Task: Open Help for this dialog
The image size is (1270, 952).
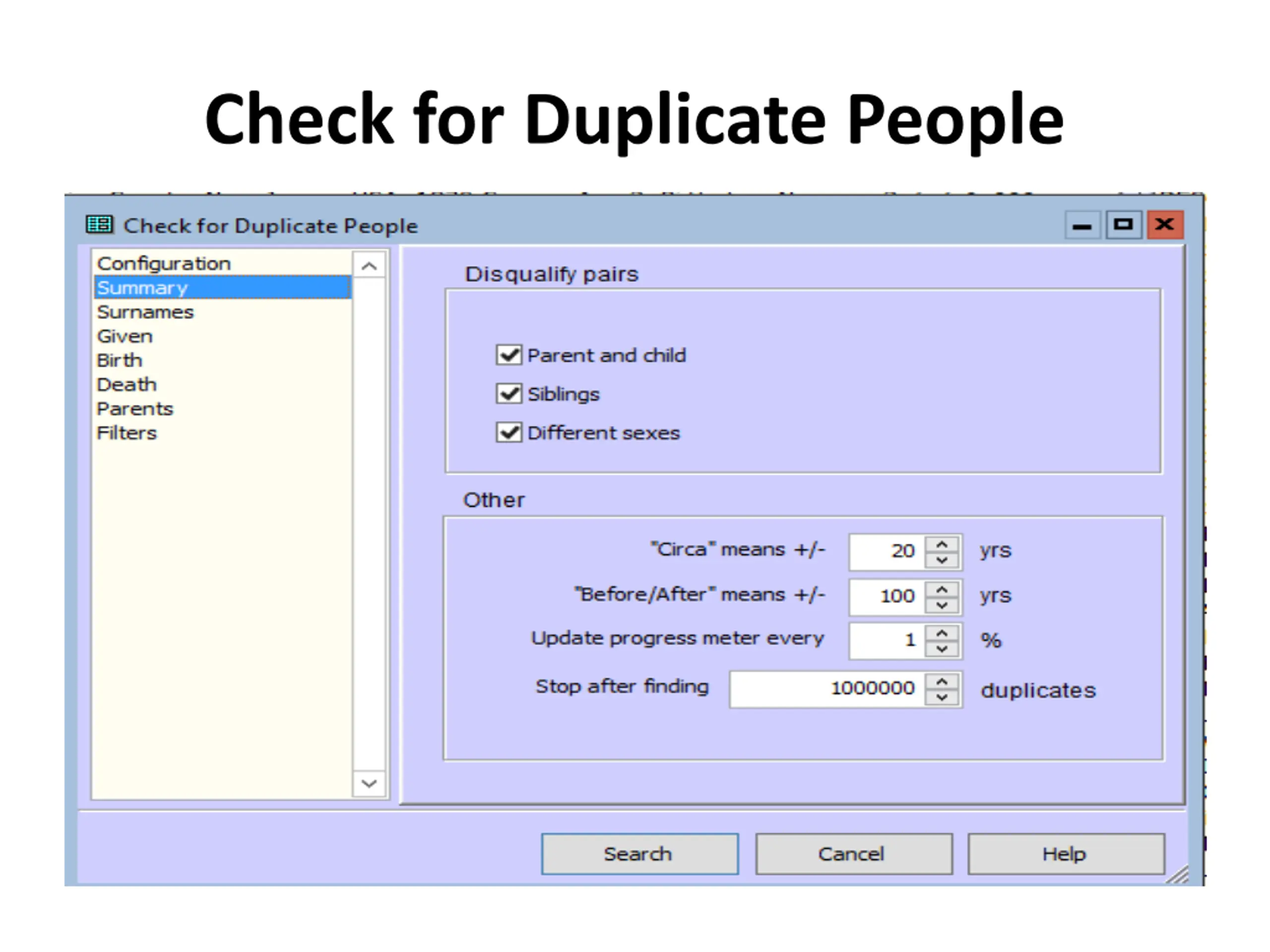Action: 1066,854
